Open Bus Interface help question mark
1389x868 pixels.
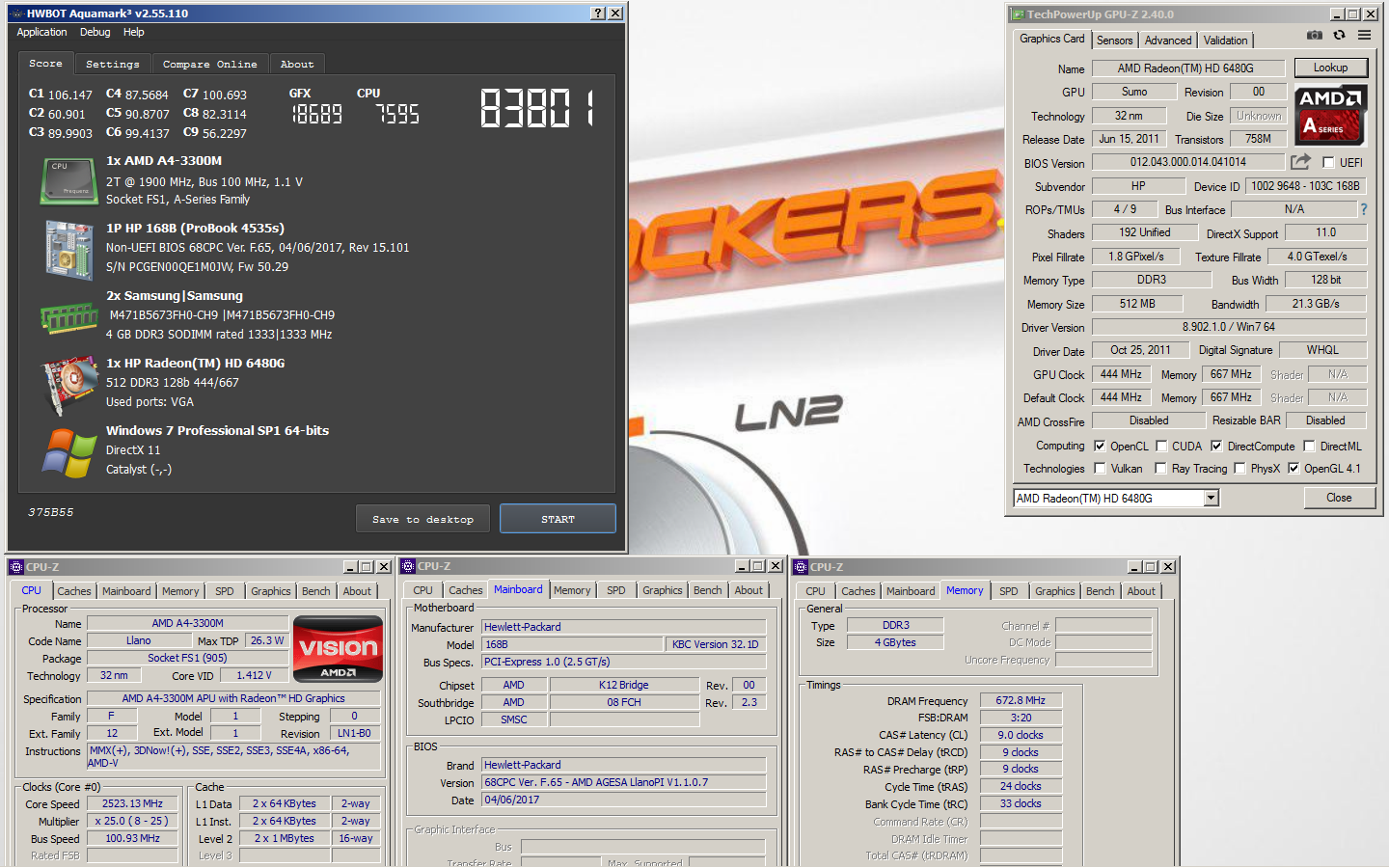tap(1364, 209)
